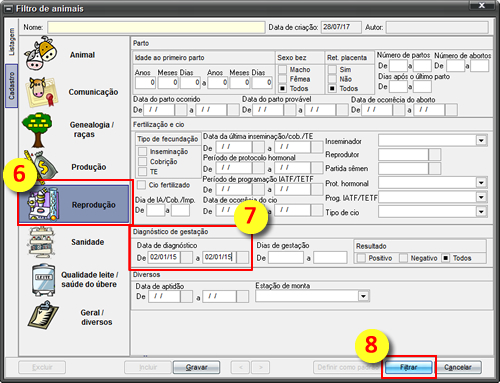This screenshot has width=500, height=383.
Task: Open the Sanidade medicine shelf icon
Action: pyautogui.click(x=41, y=242)
